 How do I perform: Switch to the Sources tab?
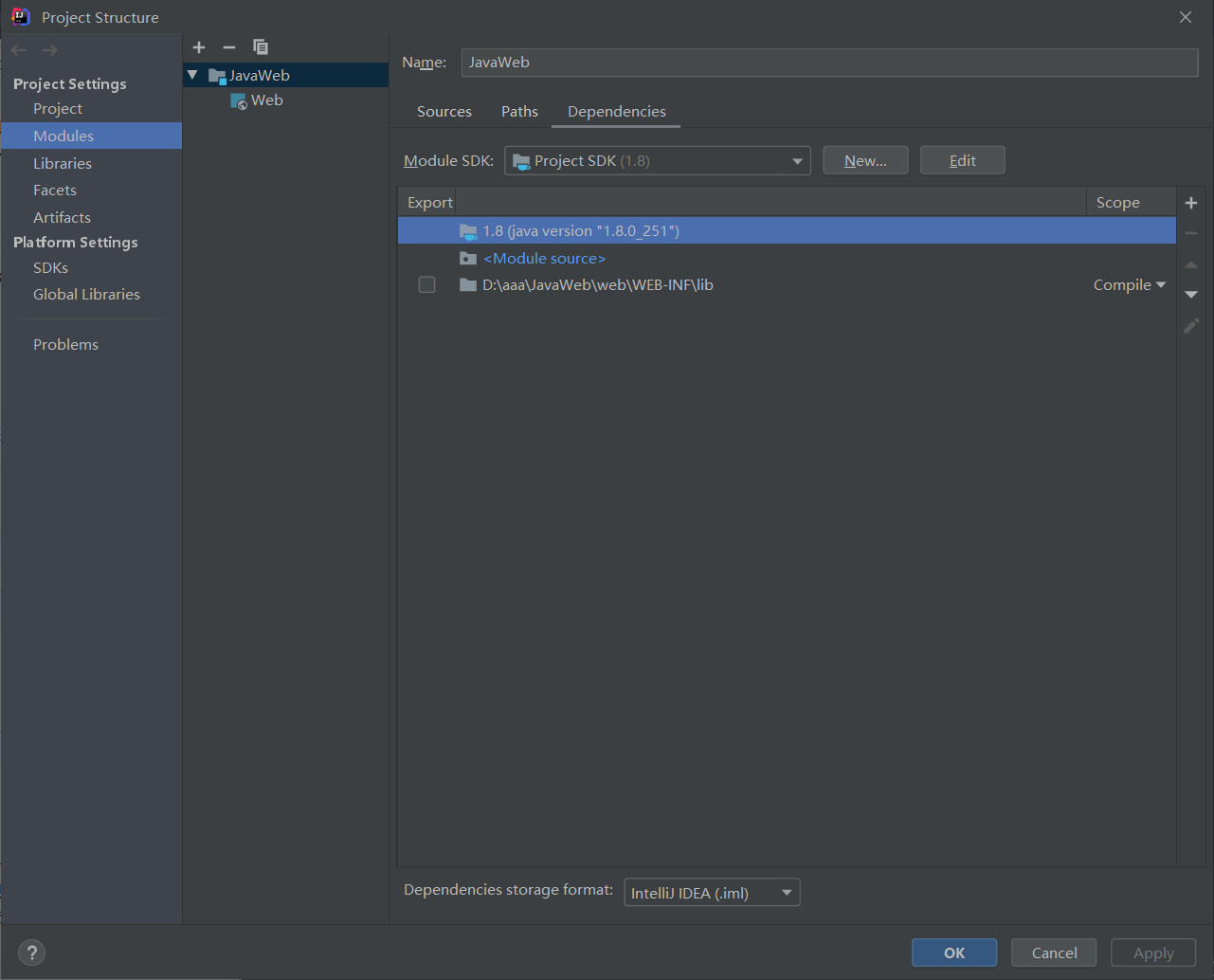pos(444,112)
